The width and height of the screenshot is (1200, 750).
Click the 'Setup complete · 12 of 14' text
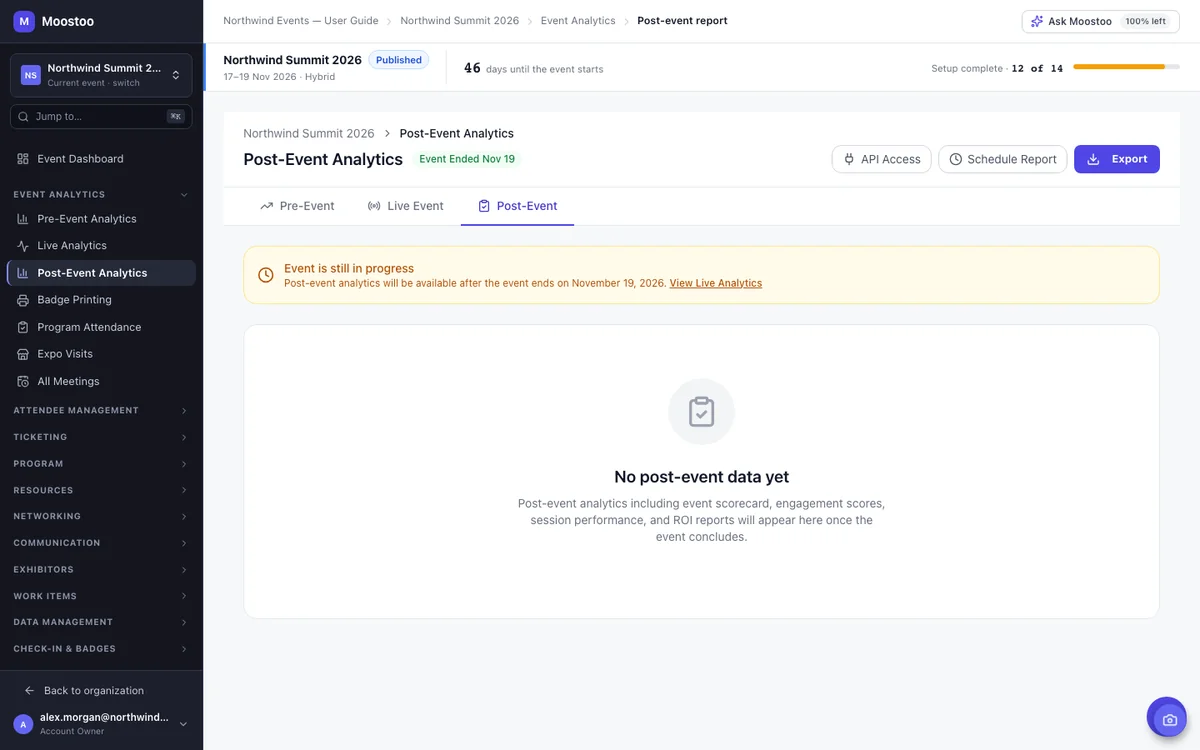(x=997, y=68)
